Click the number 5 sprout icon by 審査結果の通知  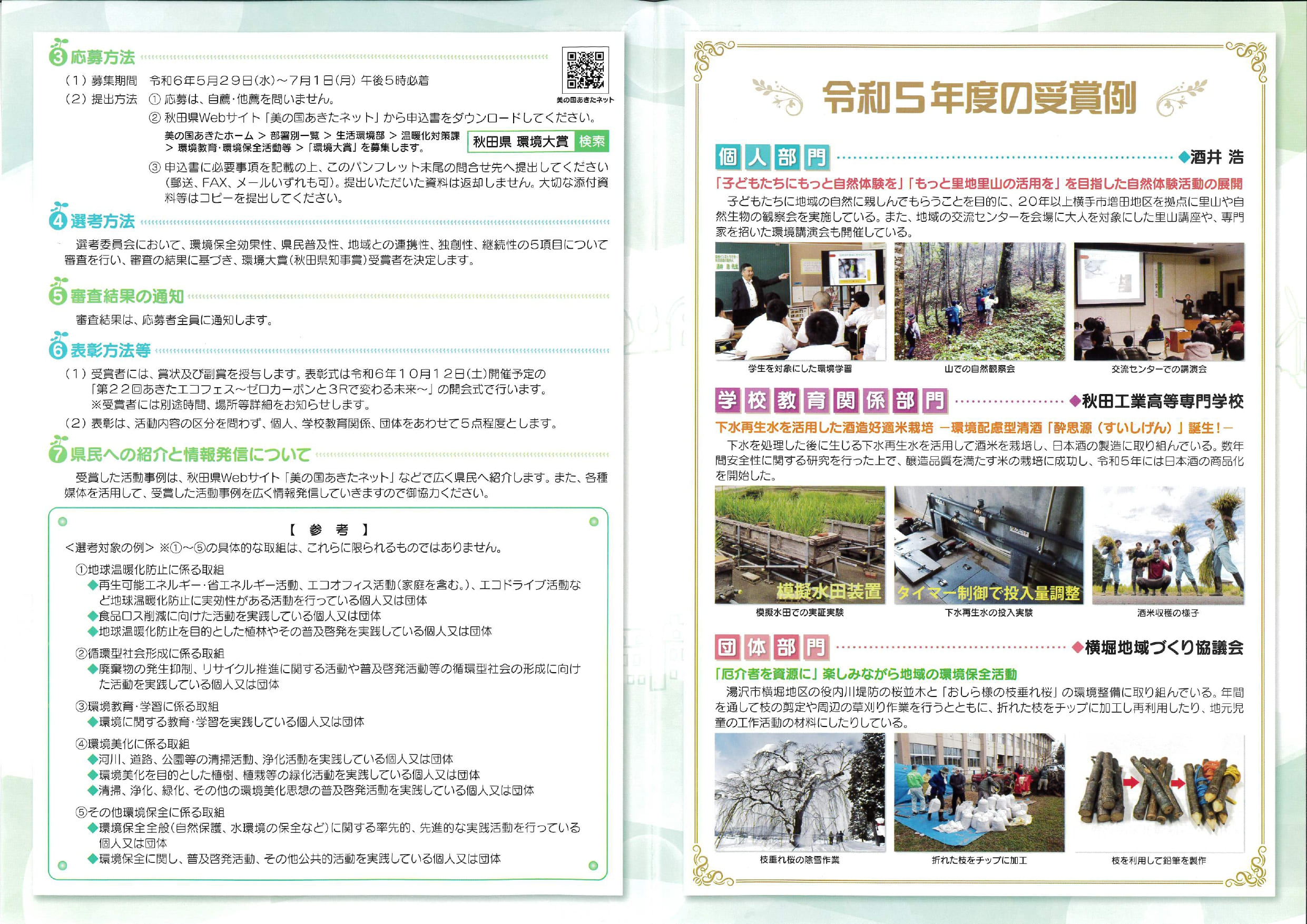[x=58, y=294]
